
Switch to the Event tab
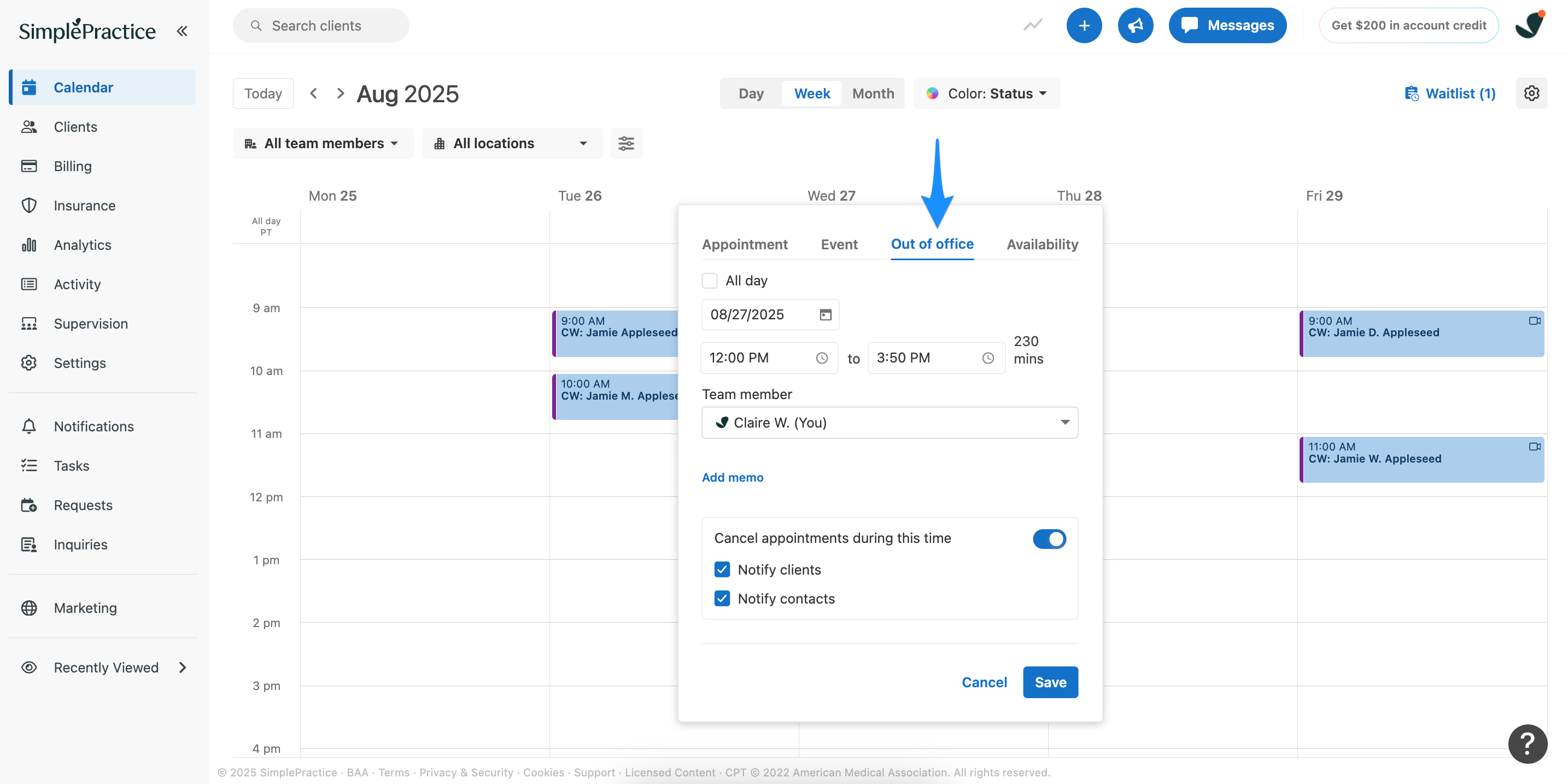tap(839, 244)
